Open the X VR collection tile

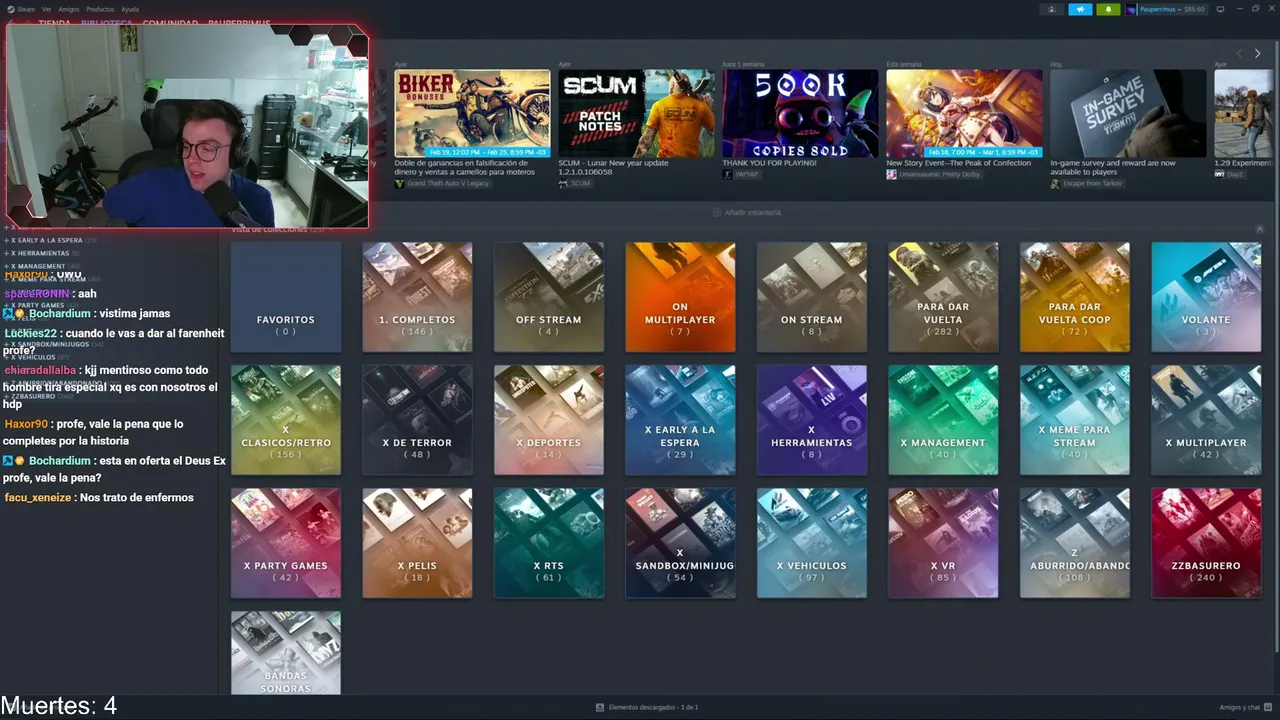pyautogui.click(x=943, y=543)
